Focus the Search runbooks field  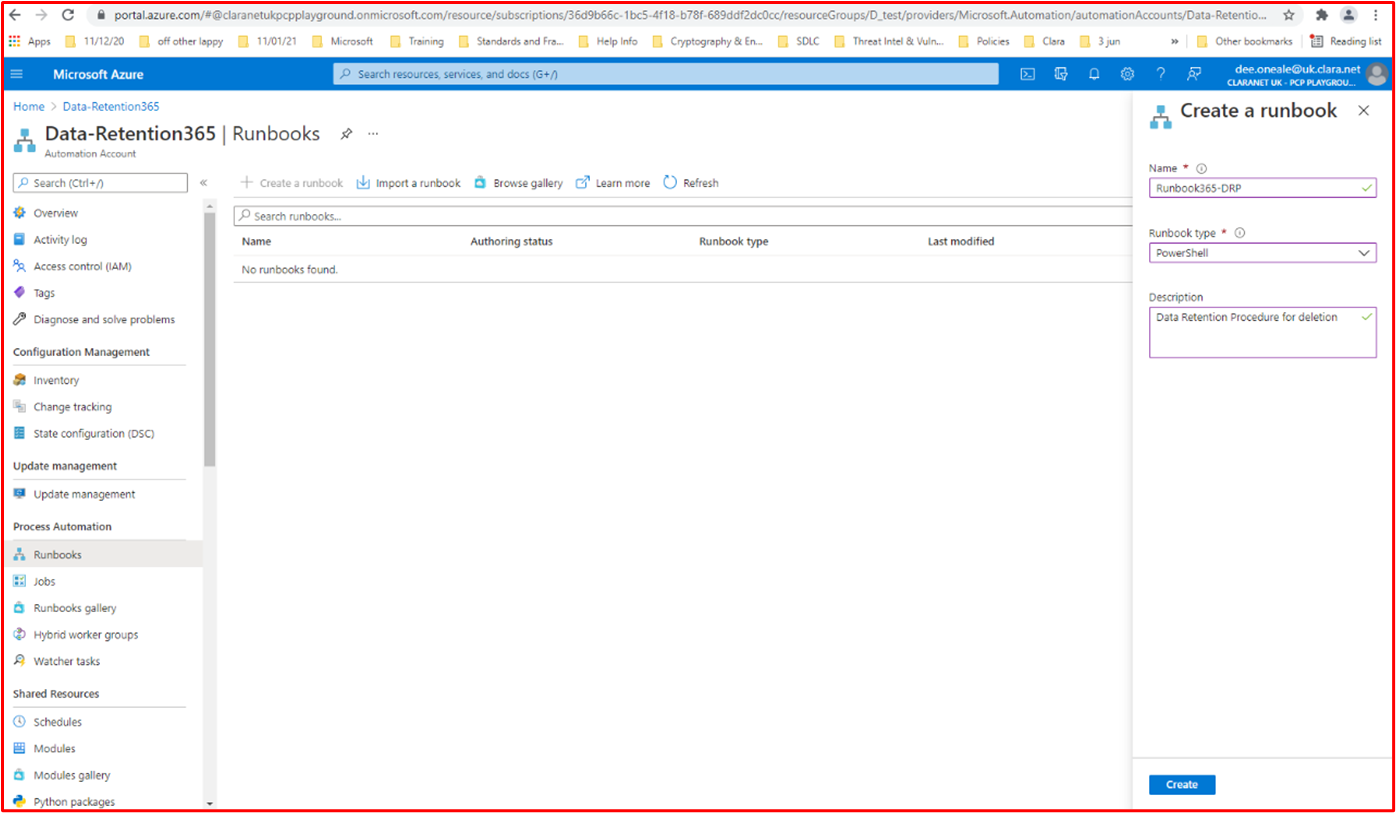684,216
